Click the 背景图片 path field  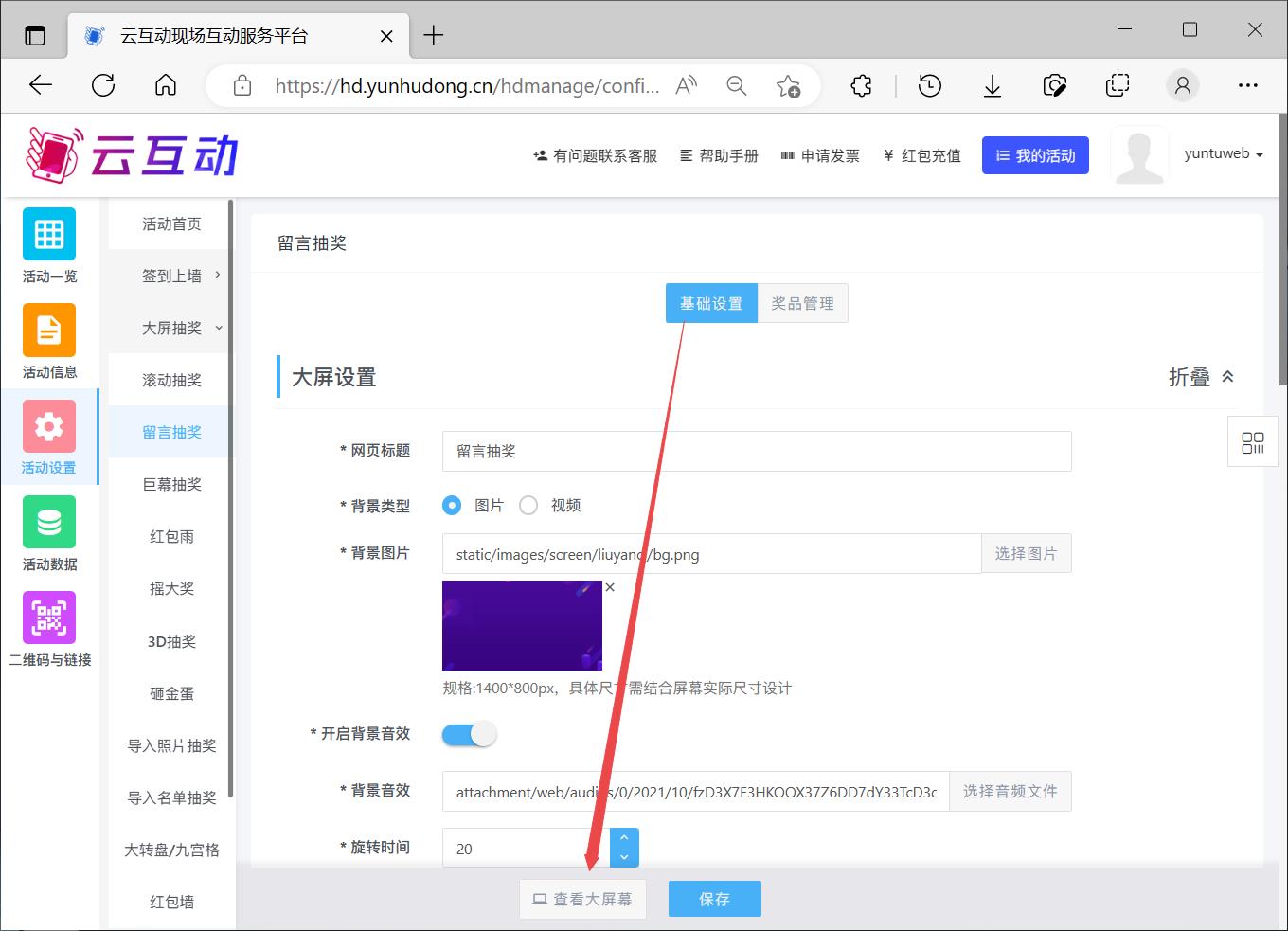point(711,554)
